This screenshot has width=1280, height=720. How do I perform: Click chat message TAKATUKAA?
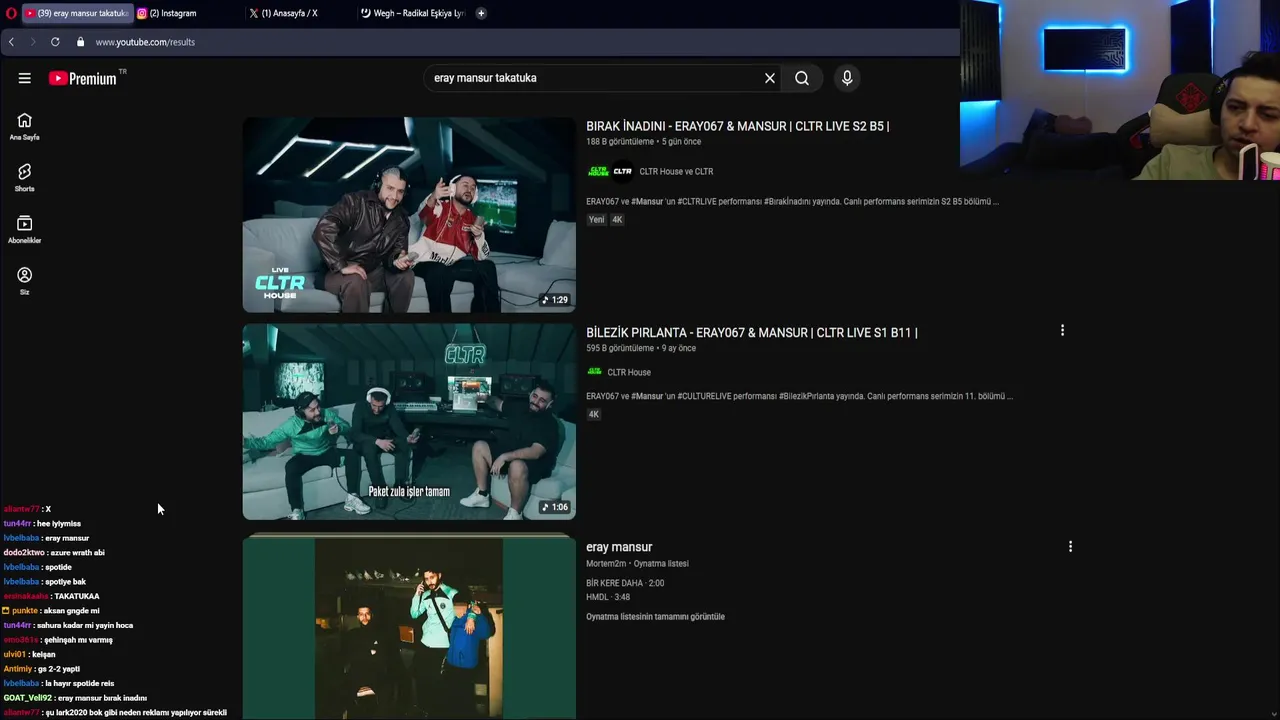click(77, 596)
